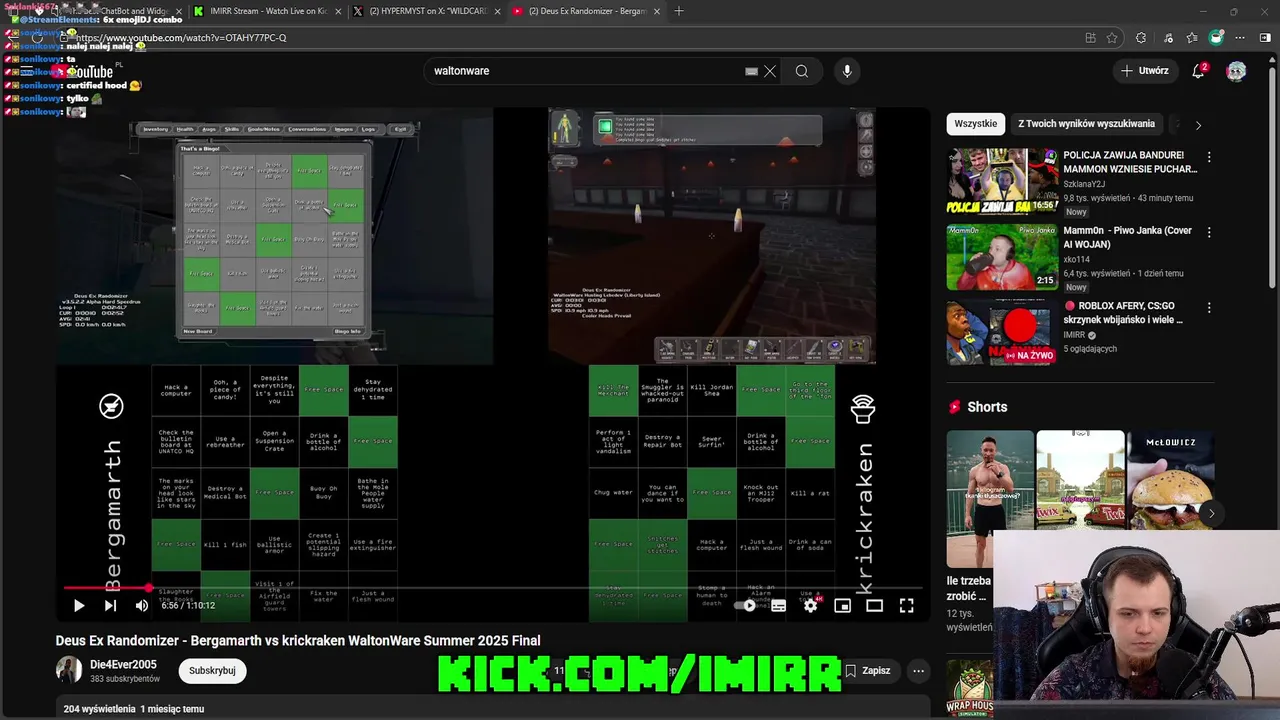
Task: Click Die4Ever2005 channel avatar
Action: point(69,670)
